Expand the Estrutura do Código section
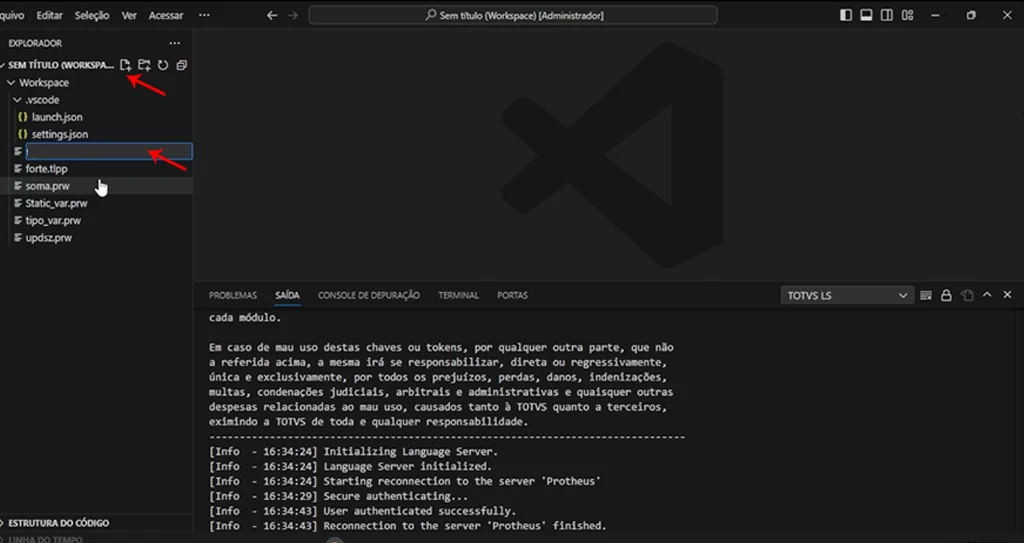The height and width of the screenshot is (543, 1024). pos(59,523)
